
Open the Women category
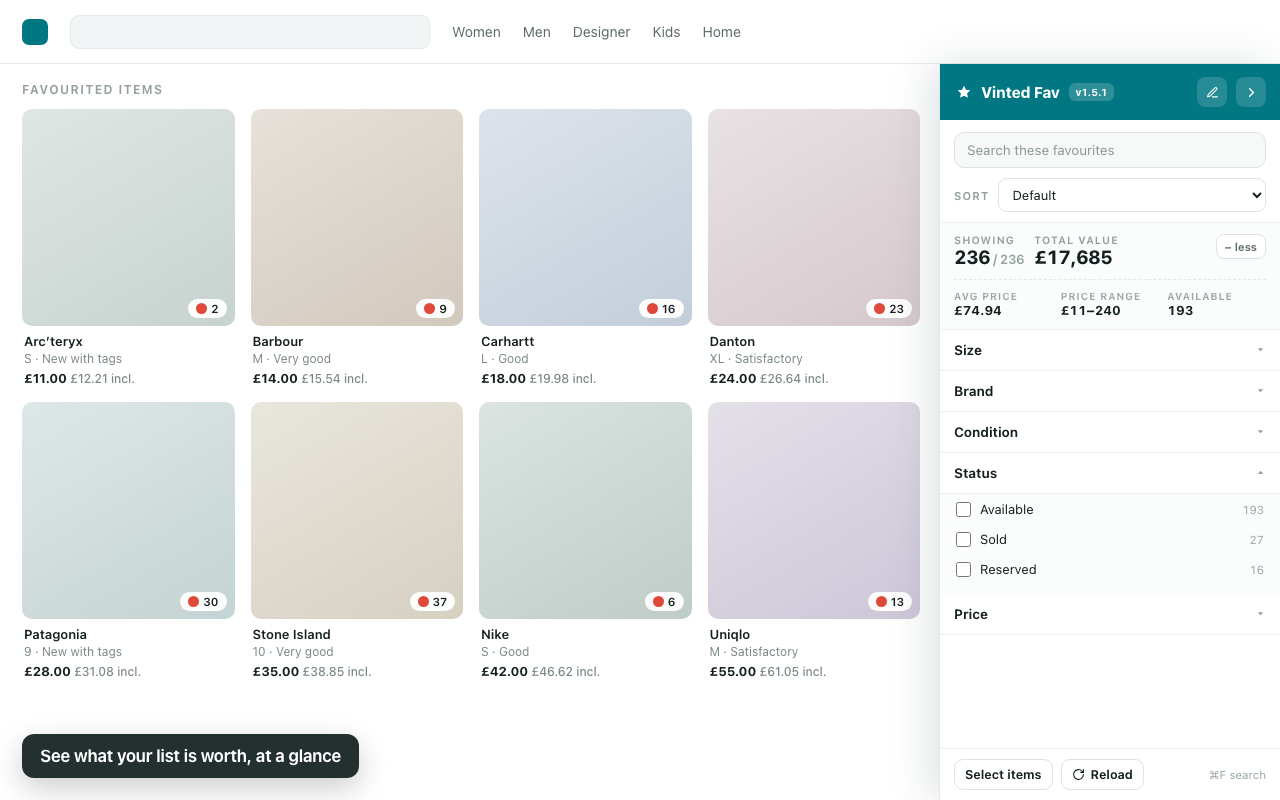(x=476, y=32)
